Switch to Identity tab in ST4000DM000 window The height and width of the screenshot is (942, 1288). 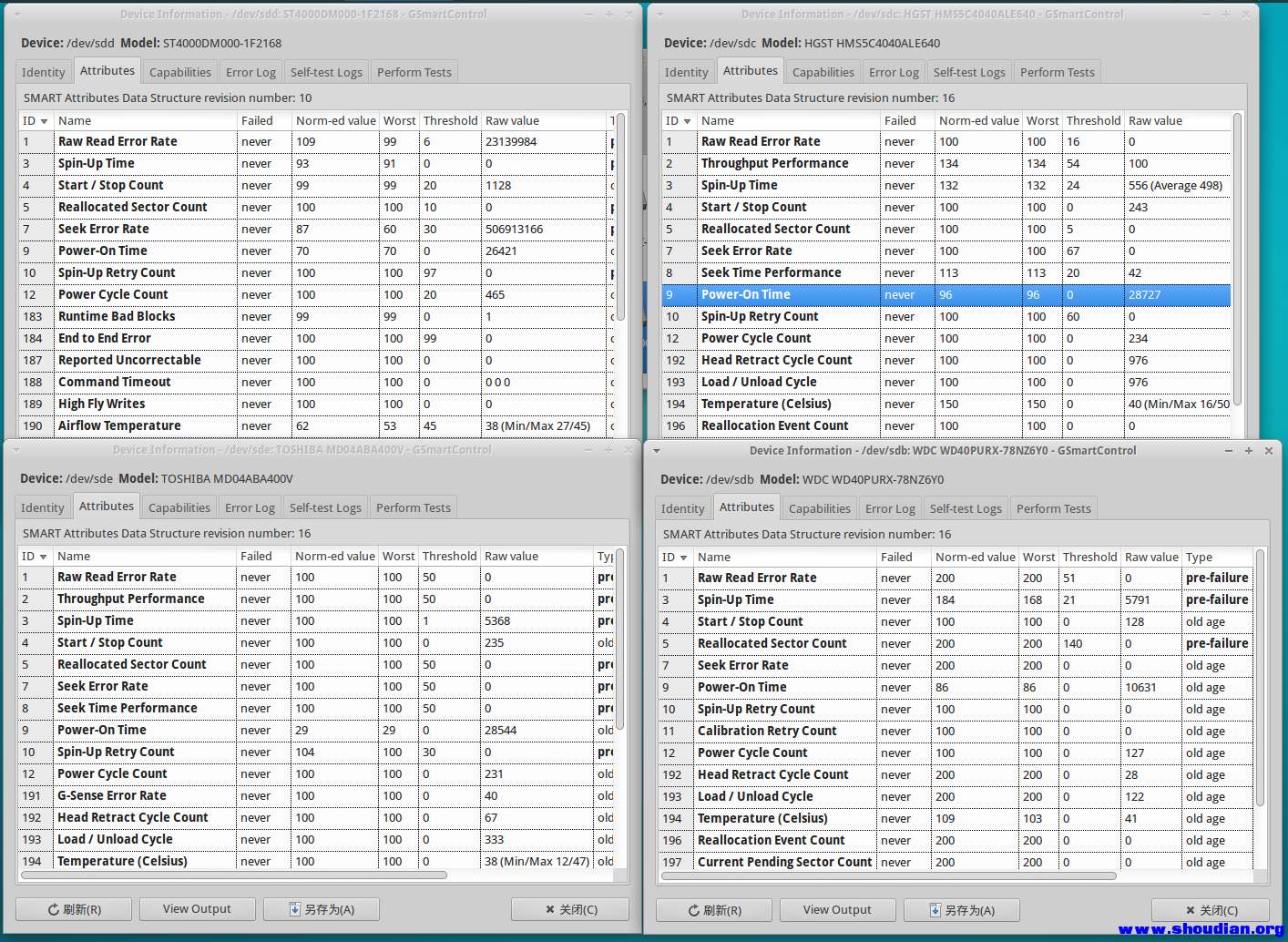43,72
